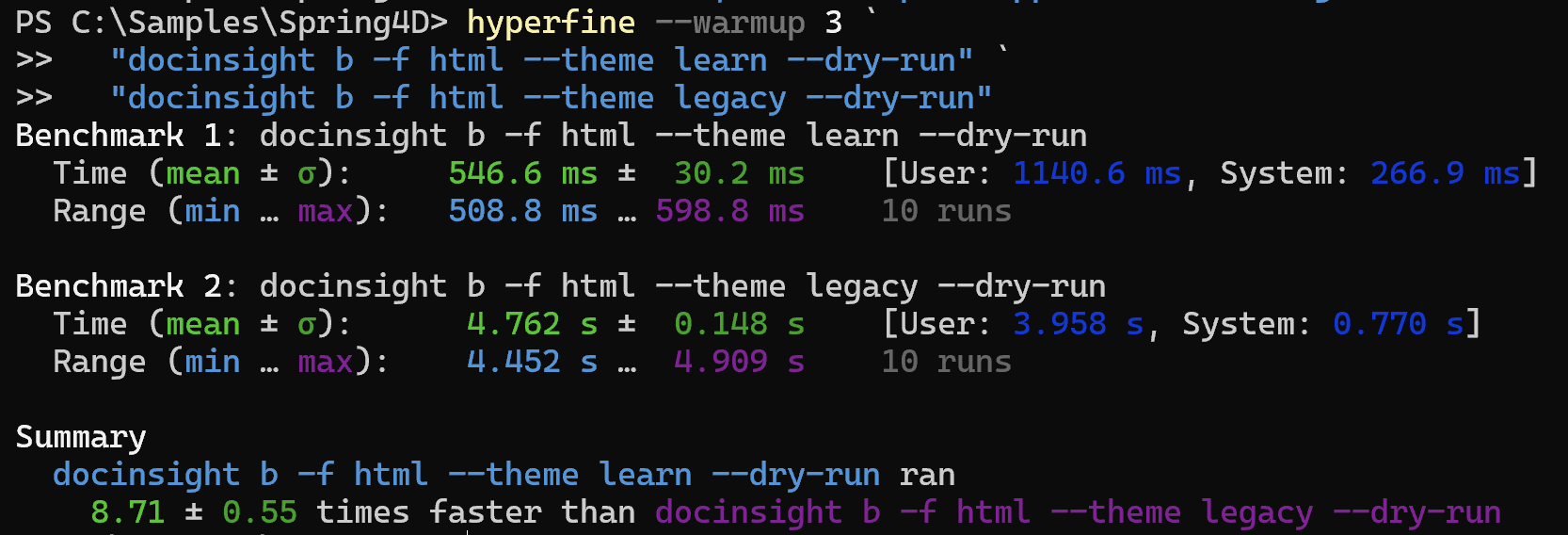Click the Summary heading
This screenshot has width=1568, height=535.
click(81, 437)
